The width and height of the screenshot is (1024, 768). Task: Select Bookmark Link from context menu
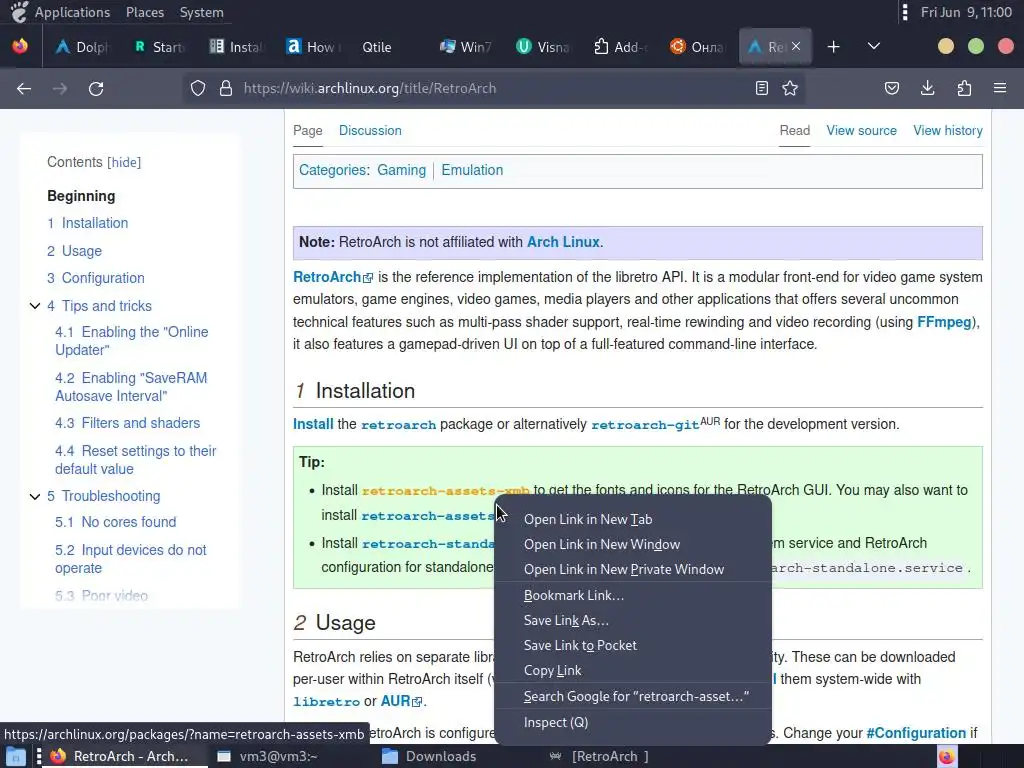633,595
